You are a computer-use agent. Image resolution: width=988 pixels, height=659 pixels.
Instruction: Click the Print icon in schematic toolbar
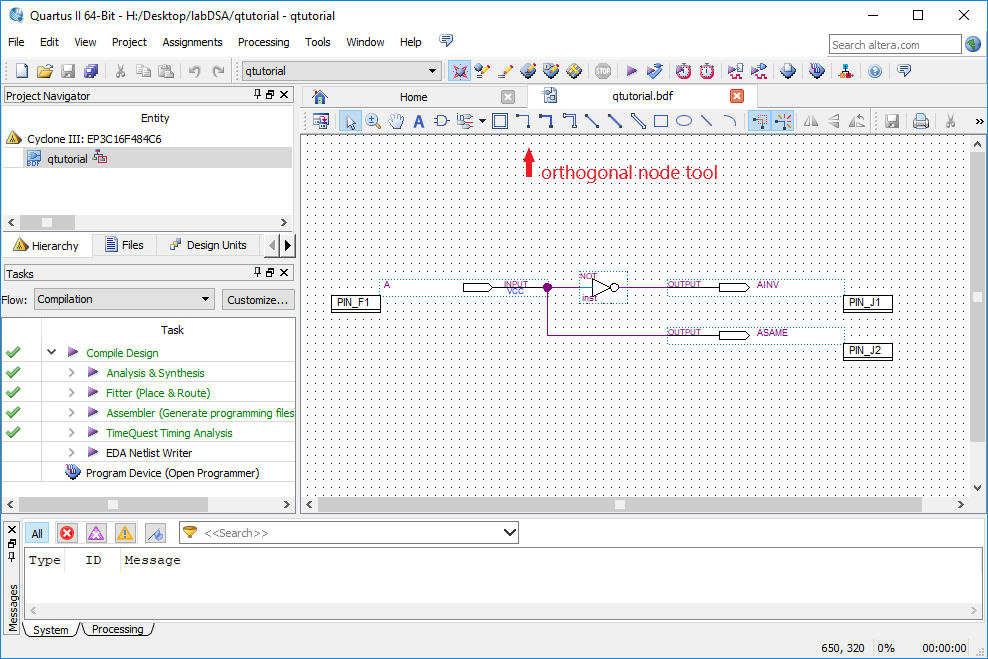(921, 121)
